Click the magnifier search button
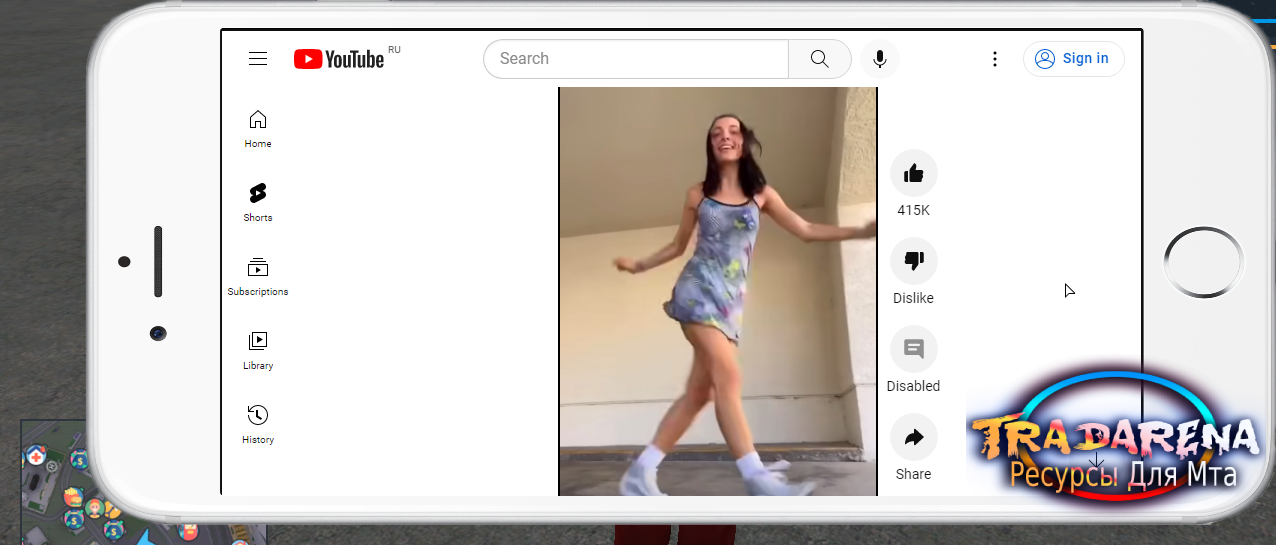Screen dimensions: 1276x545 click(x=820, y=59)
